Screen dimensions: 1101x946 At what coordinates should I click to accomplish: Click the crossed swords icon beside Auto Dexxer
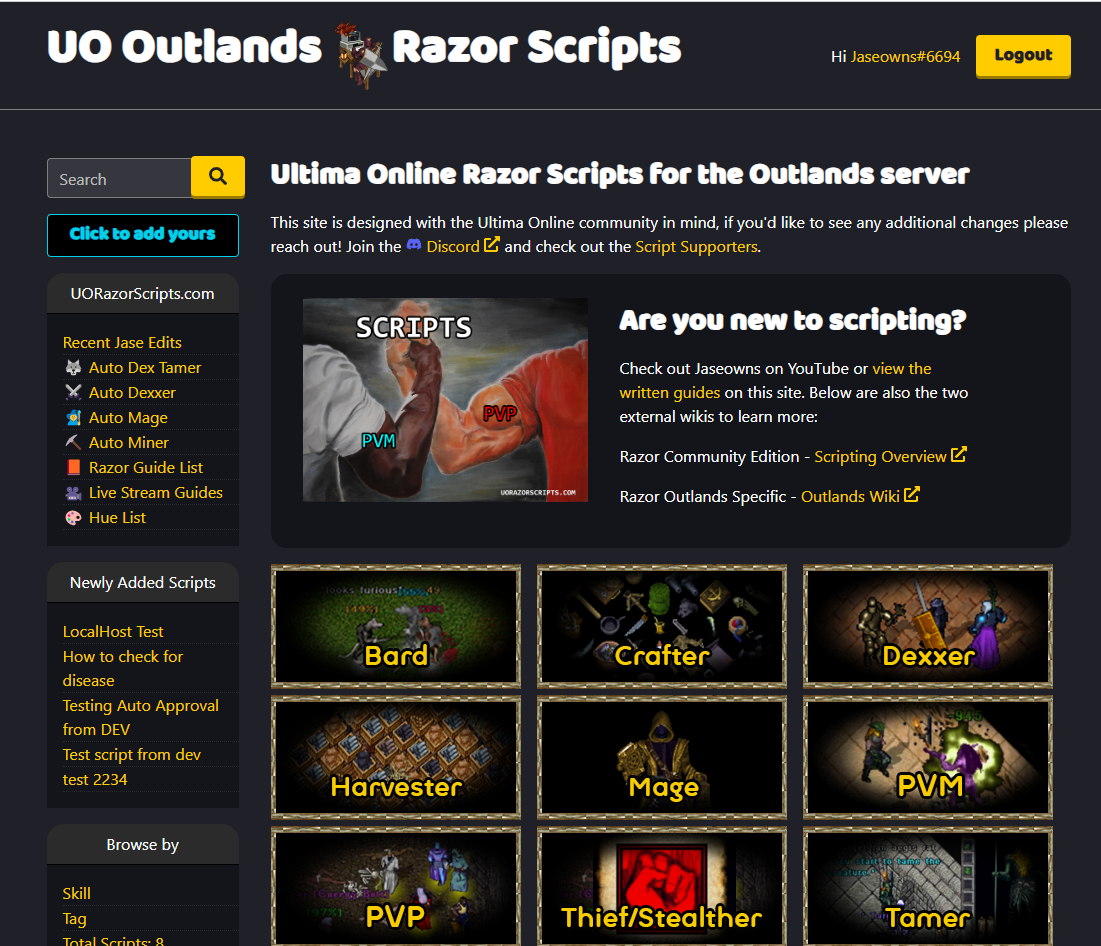73,393
